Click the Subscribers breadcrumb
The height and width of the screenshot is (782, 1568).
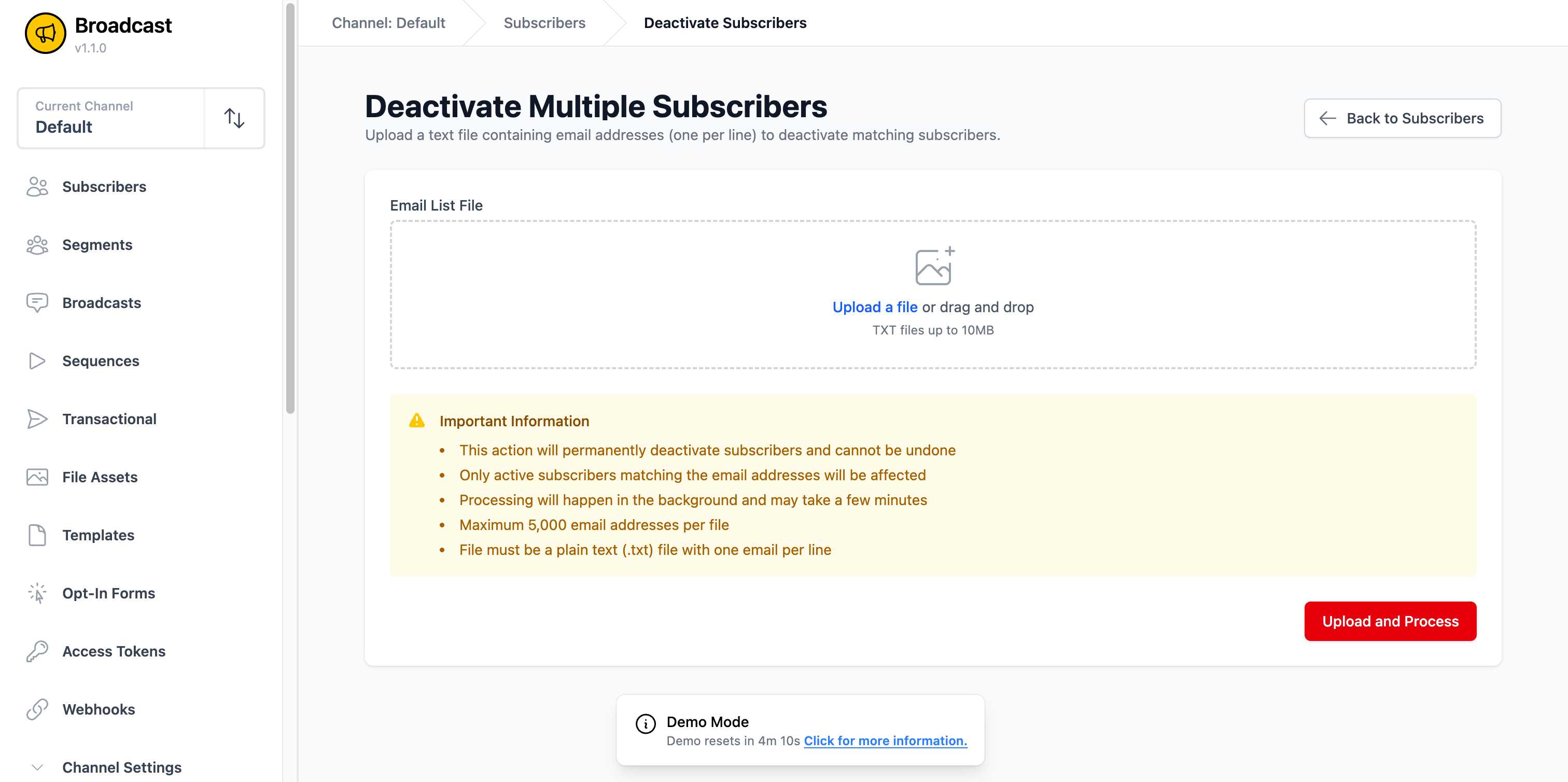click(544, 23)
